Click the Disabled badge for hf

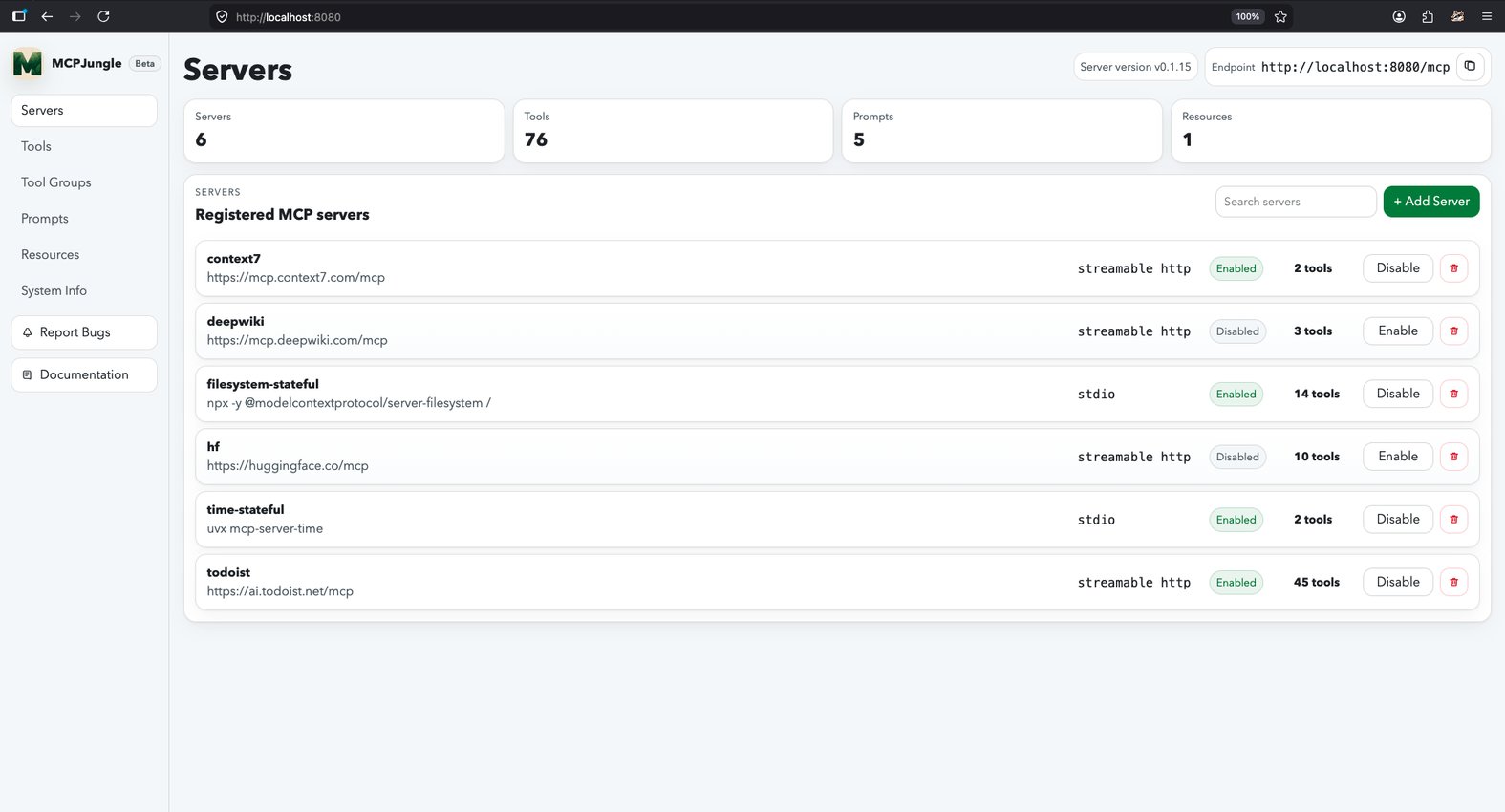point(1237,457)
